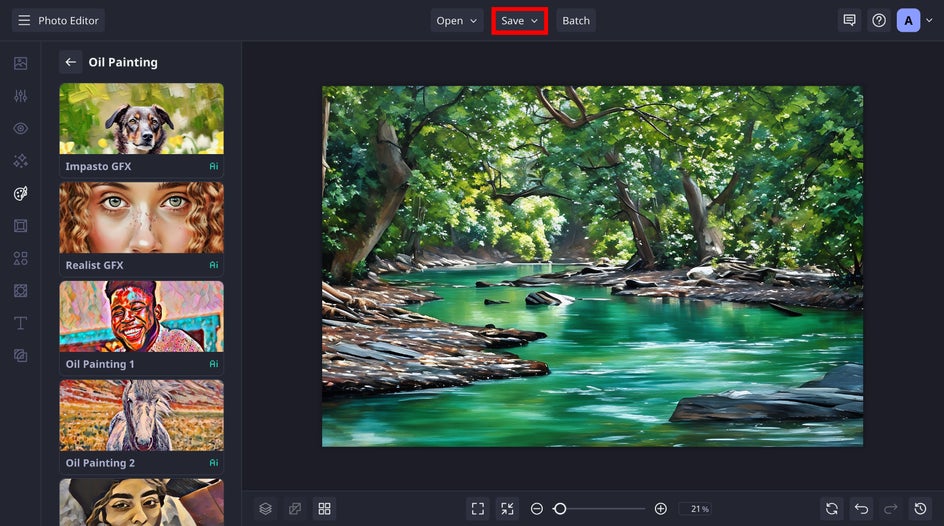Open the Frames sidebar icon
Viewport: 944px width, 526px height.
click(20, 226)
